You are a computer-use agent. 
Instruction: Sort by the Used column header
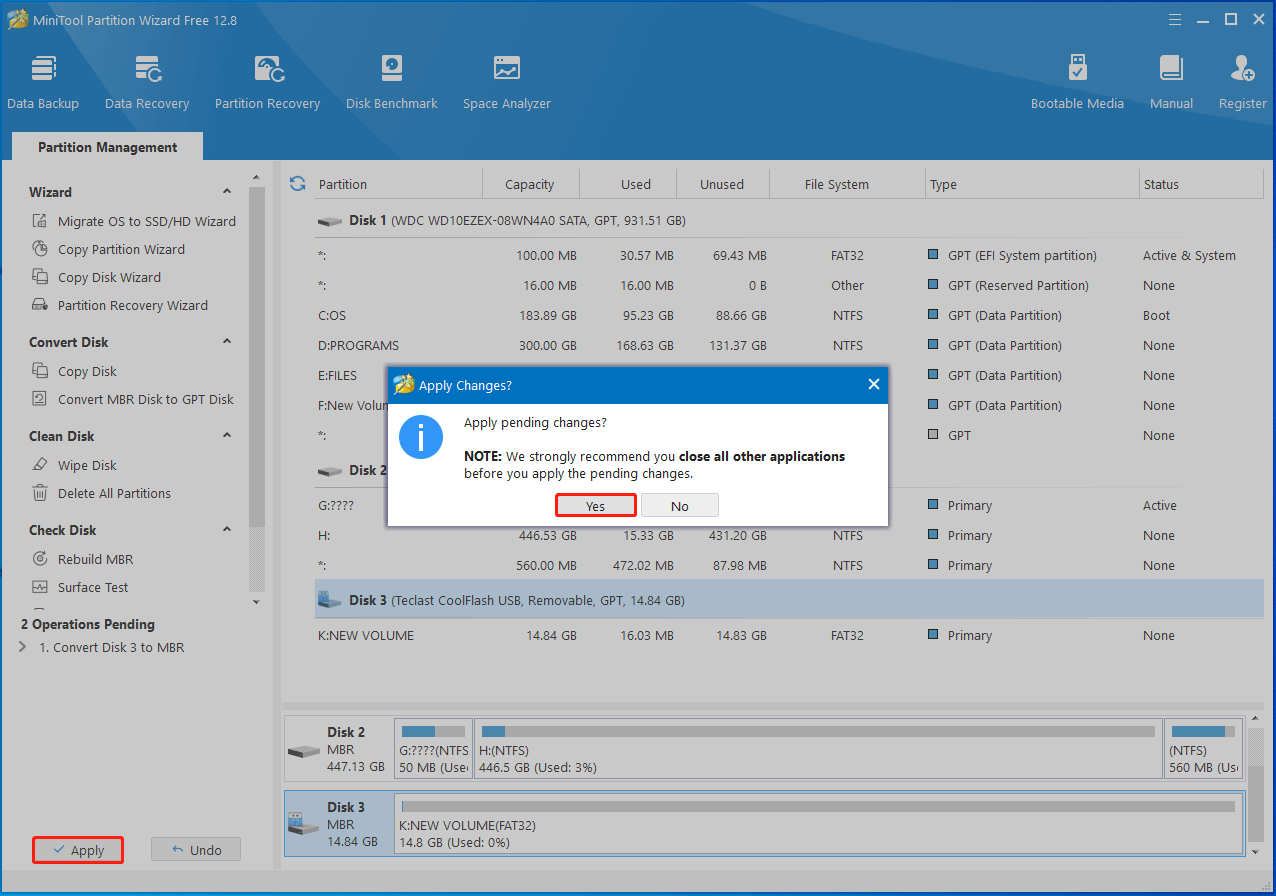pos(628,184)
